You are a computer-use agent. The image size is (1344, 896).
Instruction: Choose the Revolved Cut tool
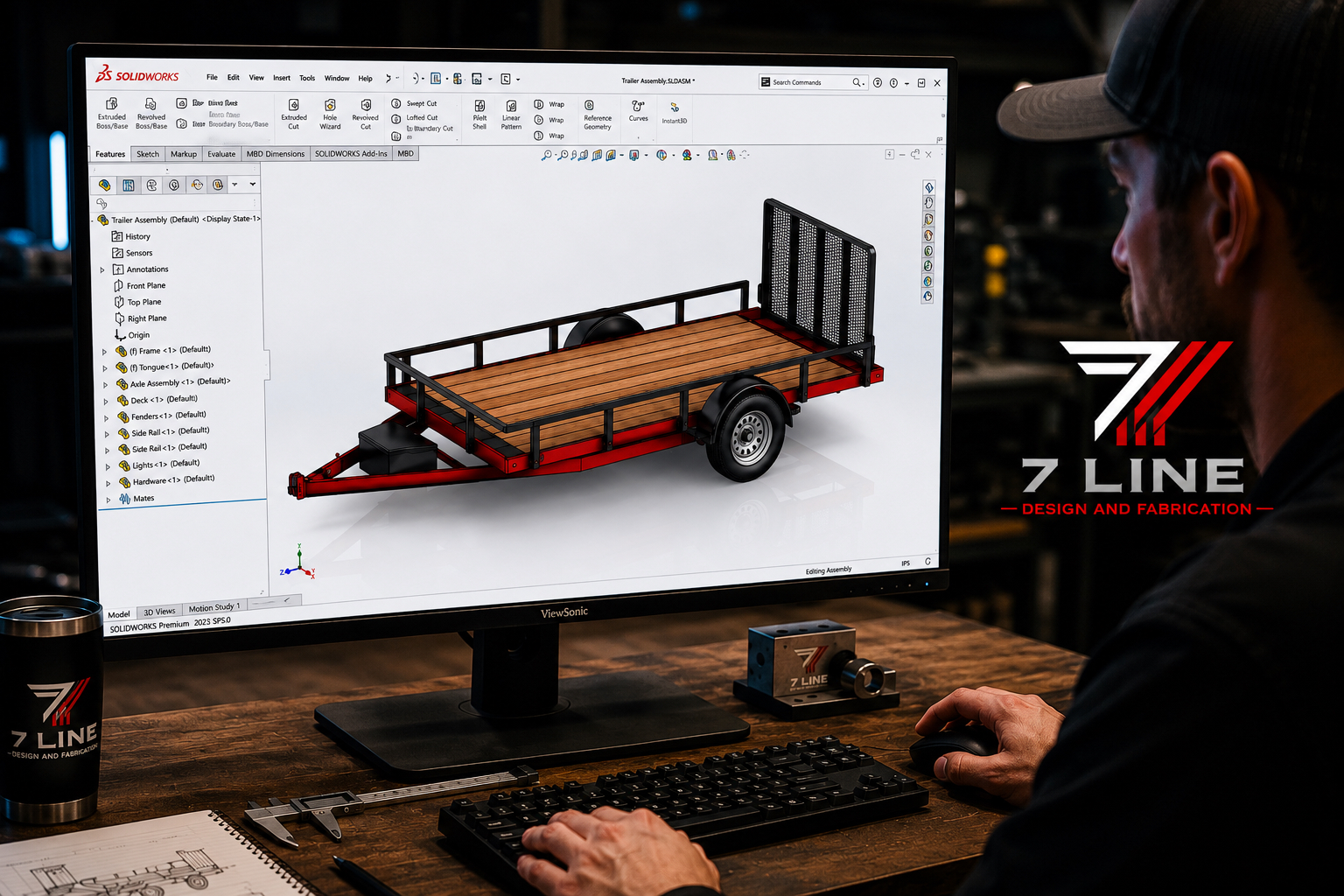pos(366,115)
